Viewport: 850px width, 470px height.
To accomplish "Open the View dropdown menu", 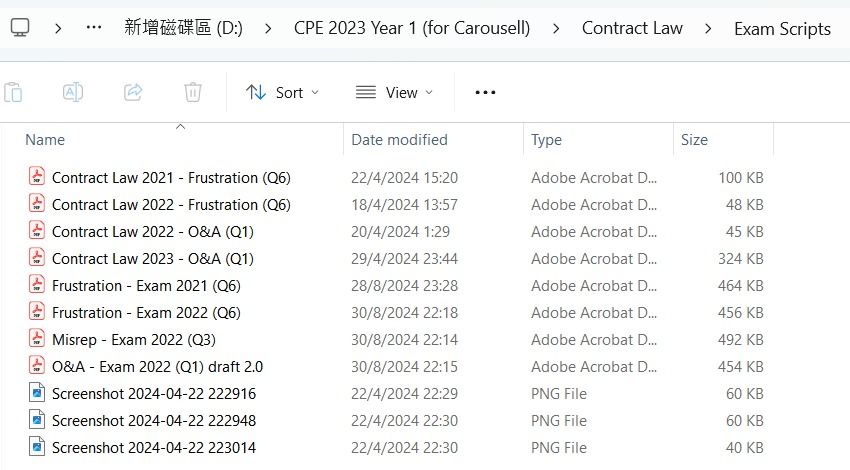I will click(395, 92).
